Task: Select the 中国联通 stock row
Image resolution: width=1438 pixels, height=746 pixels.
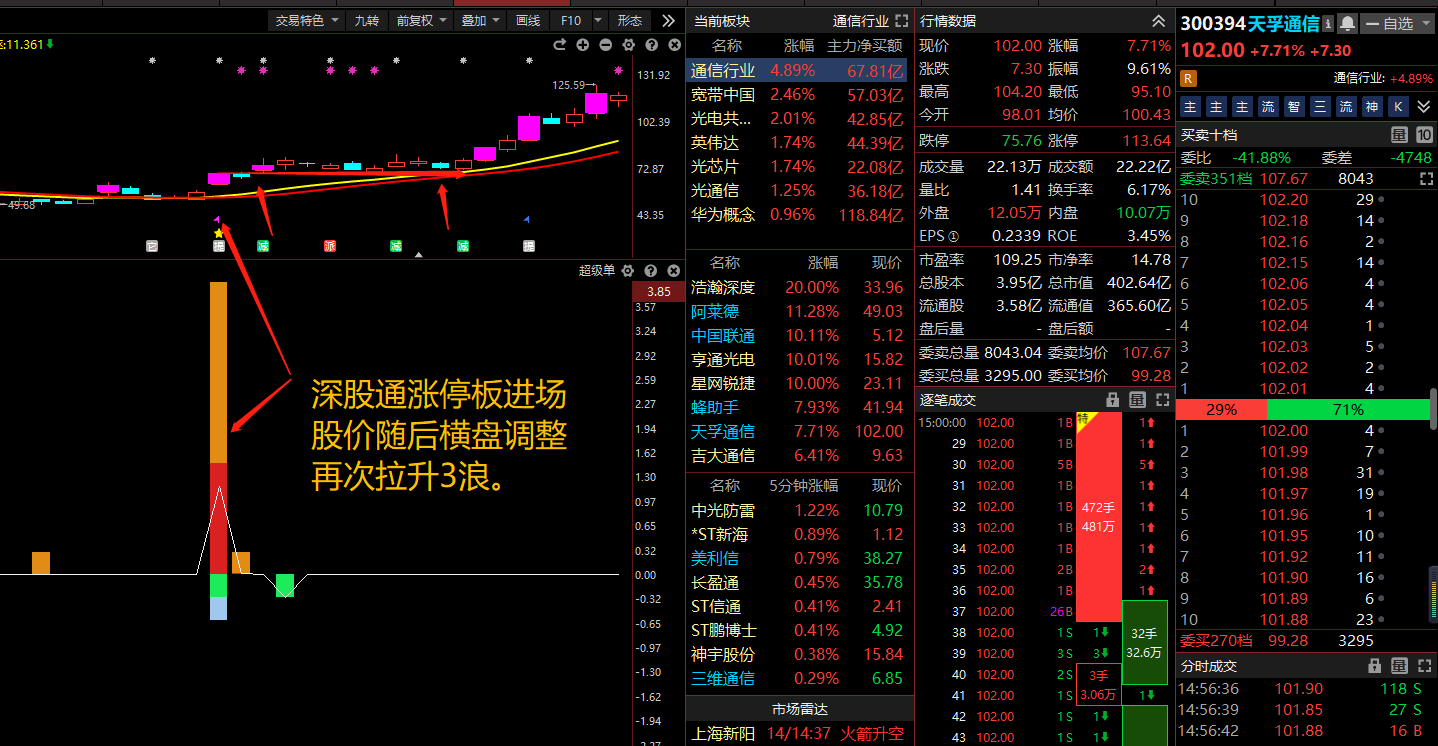Action: click(x=799, y=336)
